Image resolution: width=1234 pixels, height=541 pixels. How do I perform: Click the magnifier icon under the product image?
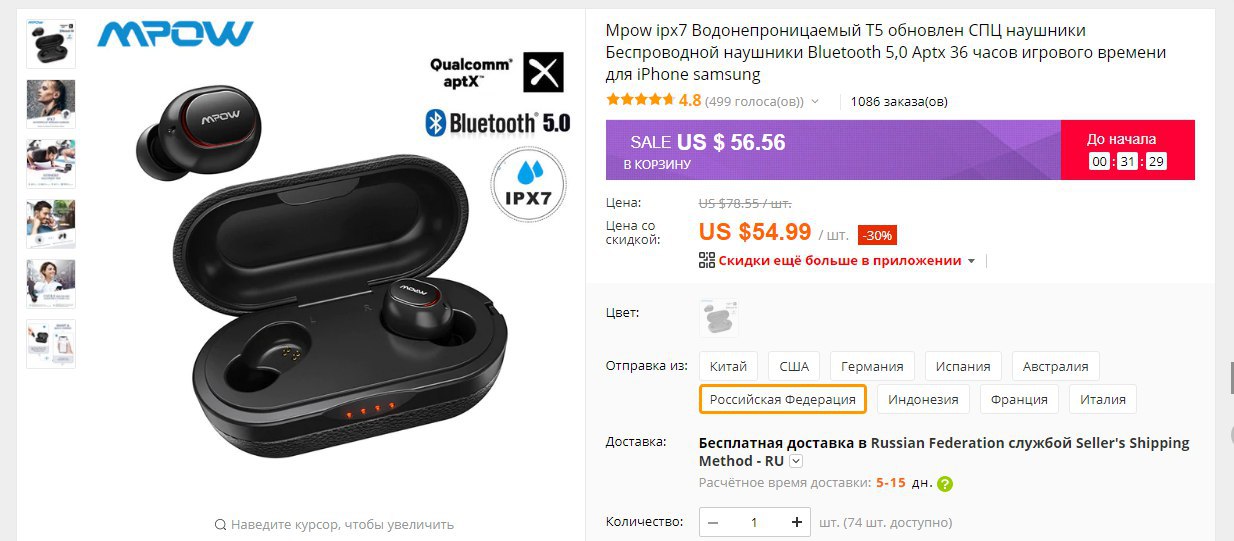click(x=221, y=524)
